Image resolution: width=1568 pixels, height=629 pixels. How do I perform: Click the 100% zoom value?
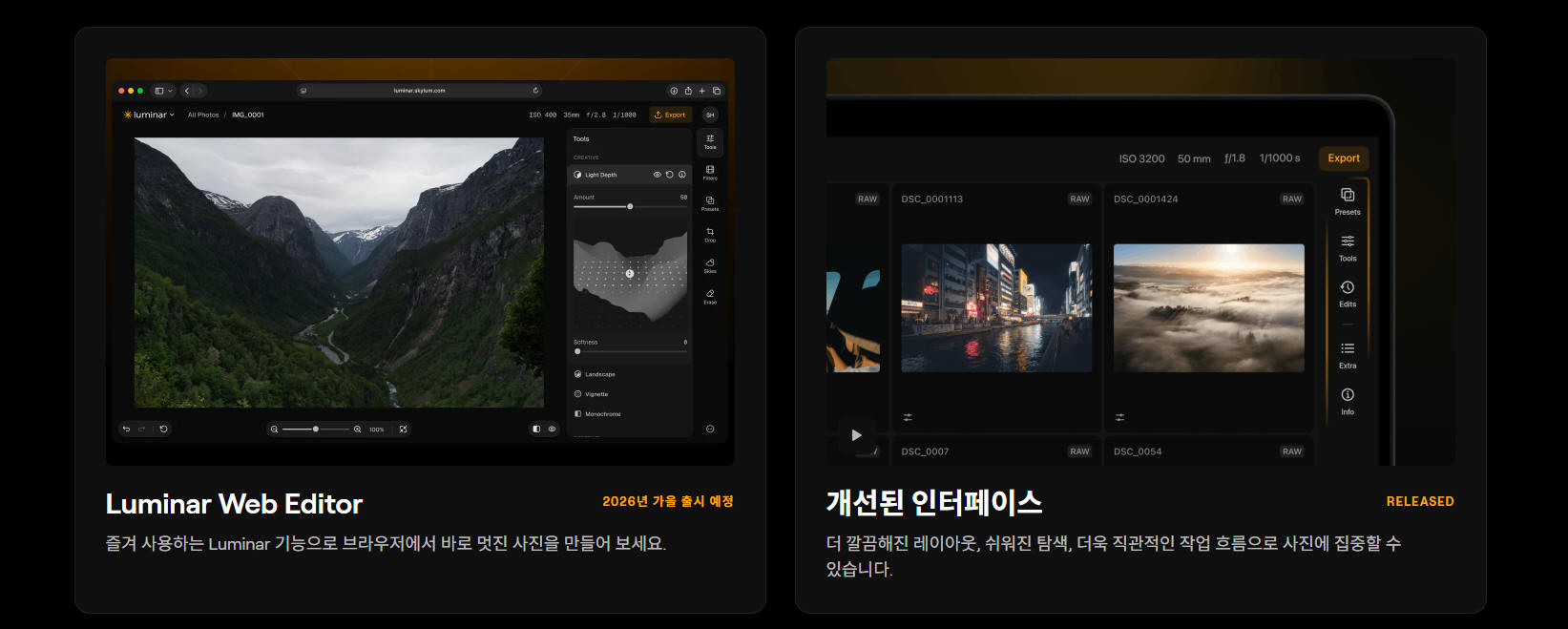(x=377, y=430)
